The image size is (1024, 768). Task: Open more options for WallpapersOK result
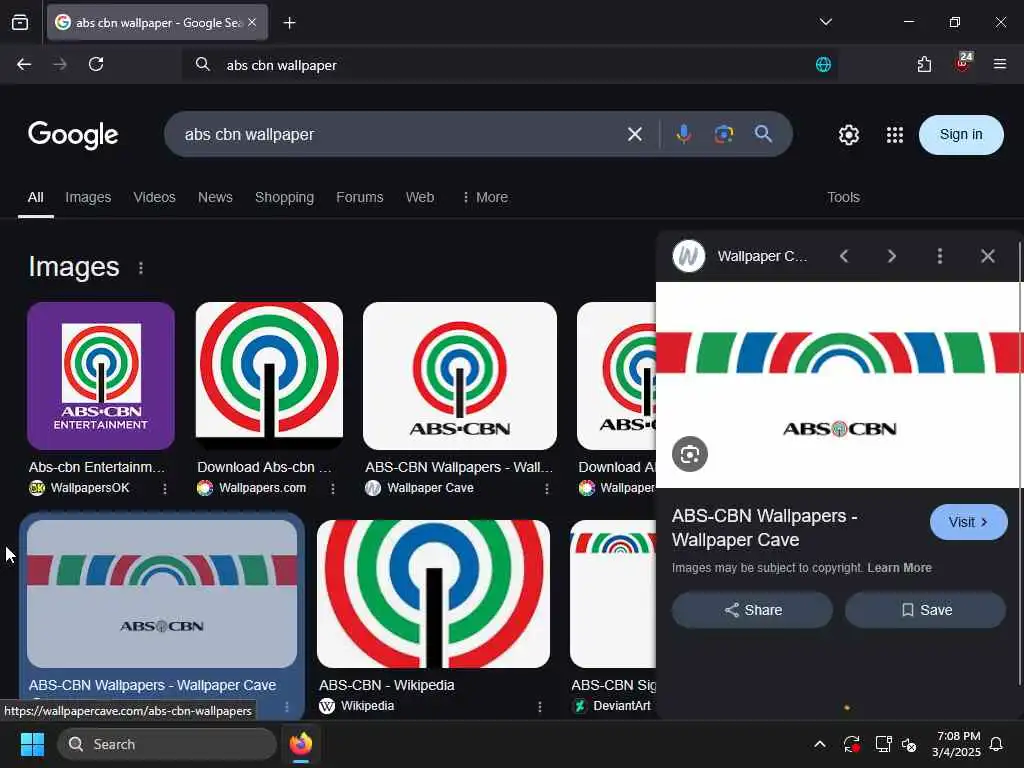coord(165,488)
